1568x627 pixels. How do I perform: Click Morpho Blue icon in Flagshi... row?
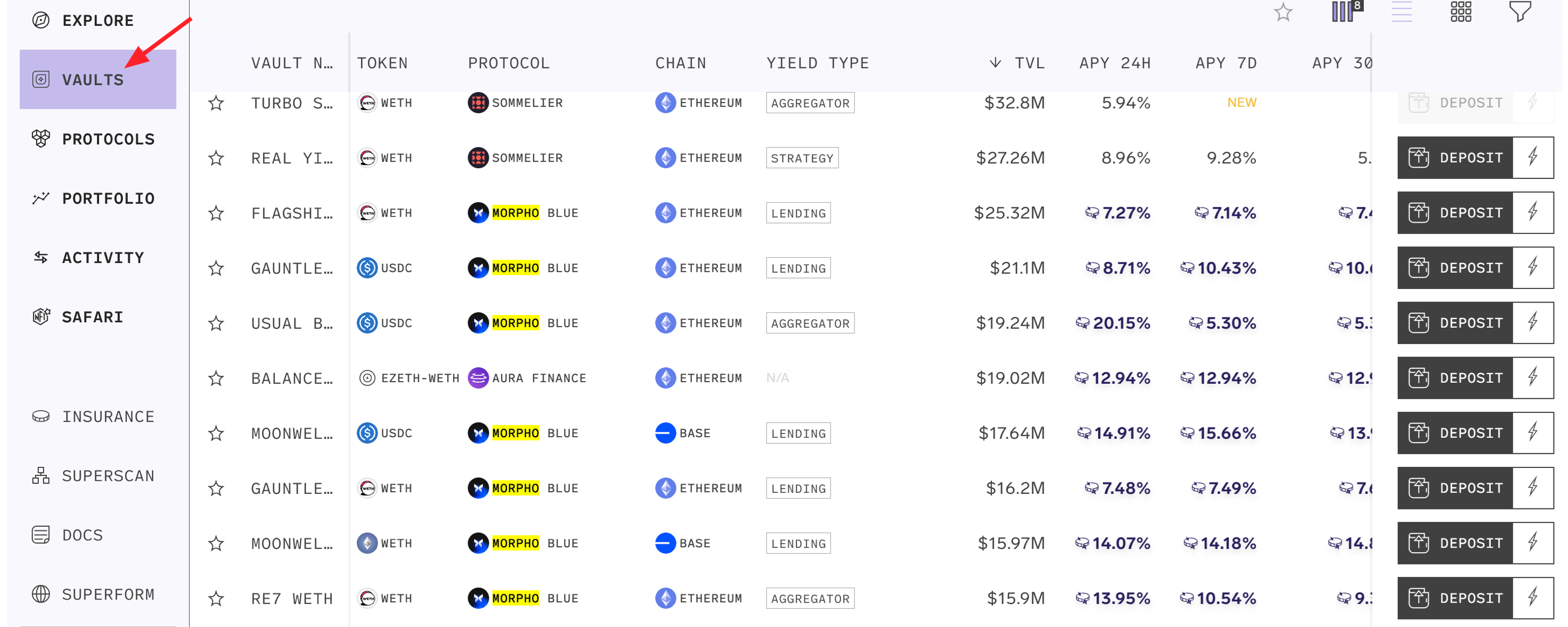coord(478,213)
